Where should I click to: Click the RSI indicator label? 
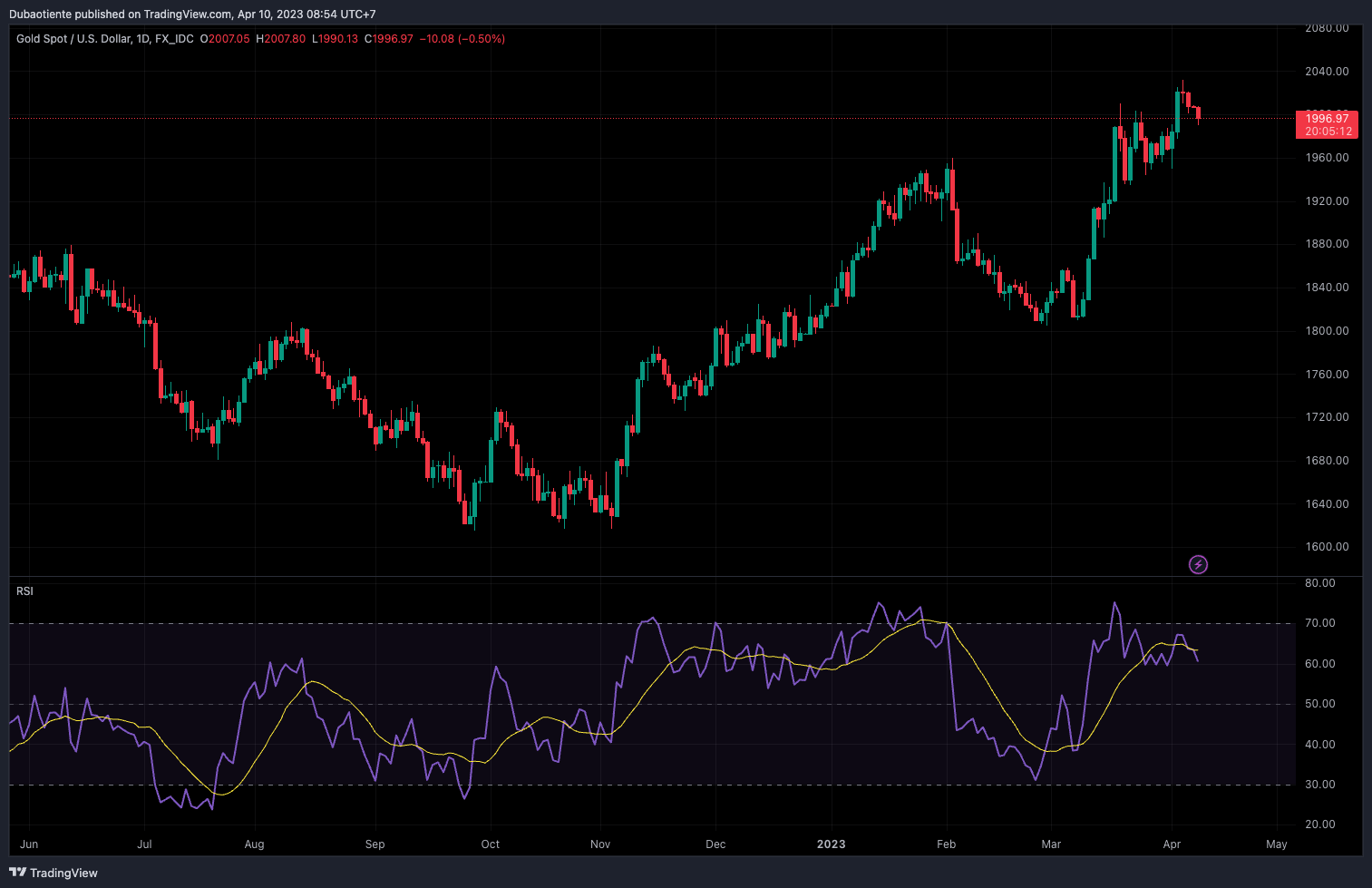24,591
